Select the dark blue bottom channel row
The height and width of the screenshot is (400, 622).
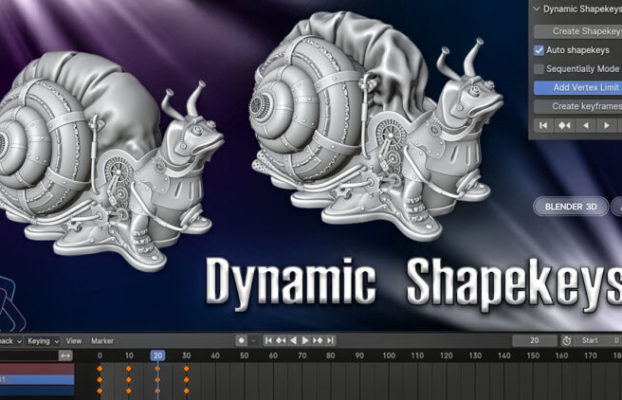pos(37,391)
